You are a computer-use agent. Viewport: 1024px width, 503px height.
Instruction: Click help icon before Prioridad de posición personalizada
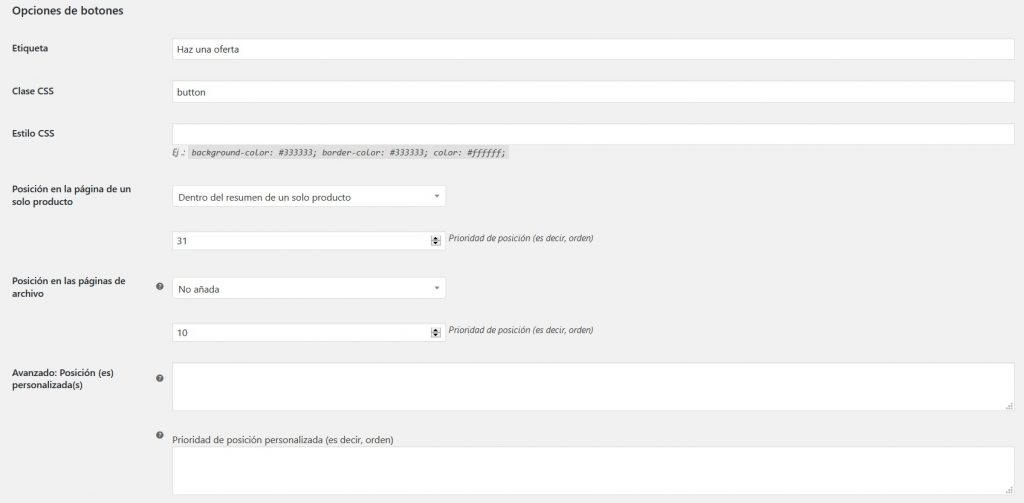(160, 436)
